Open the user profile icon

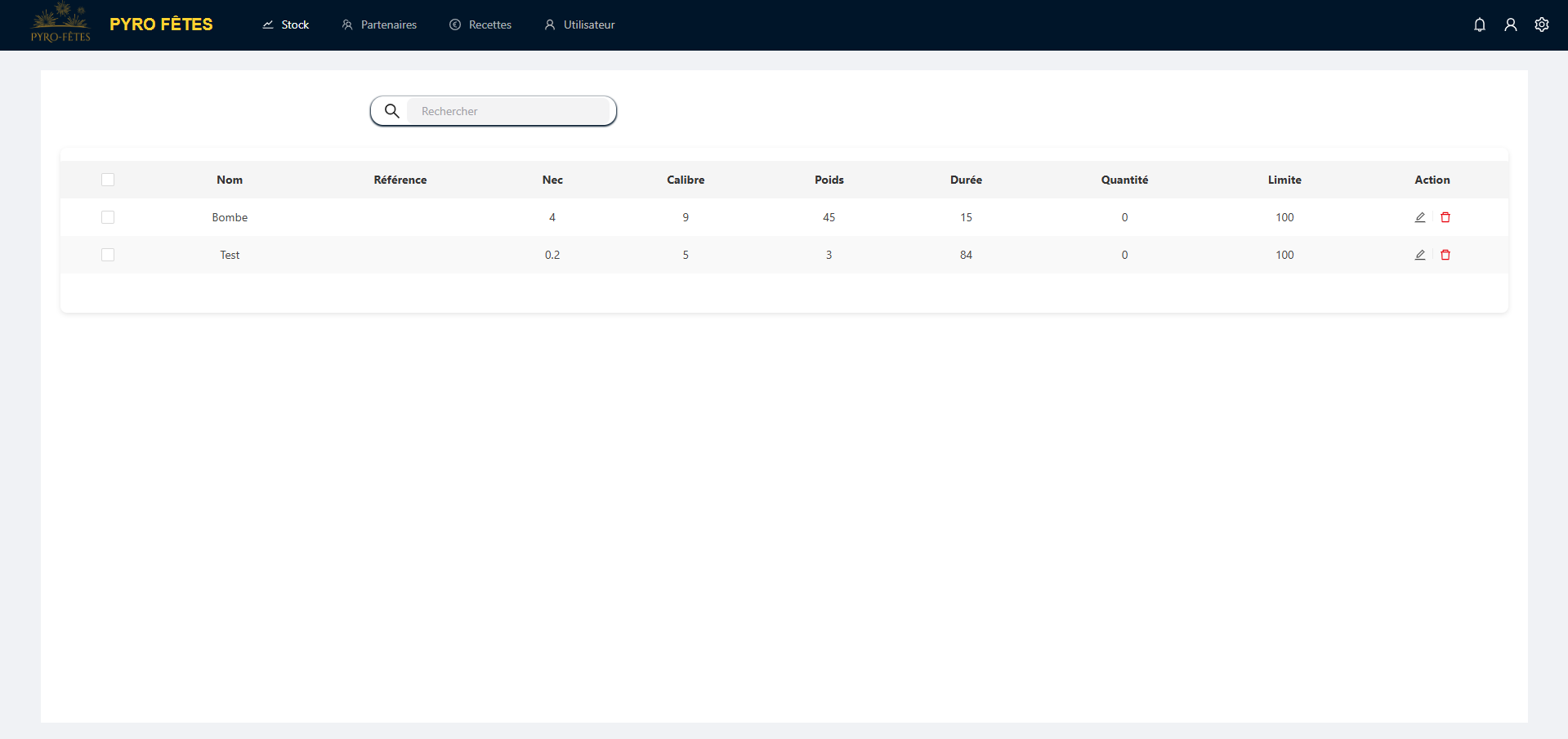tap(1510, 24)
